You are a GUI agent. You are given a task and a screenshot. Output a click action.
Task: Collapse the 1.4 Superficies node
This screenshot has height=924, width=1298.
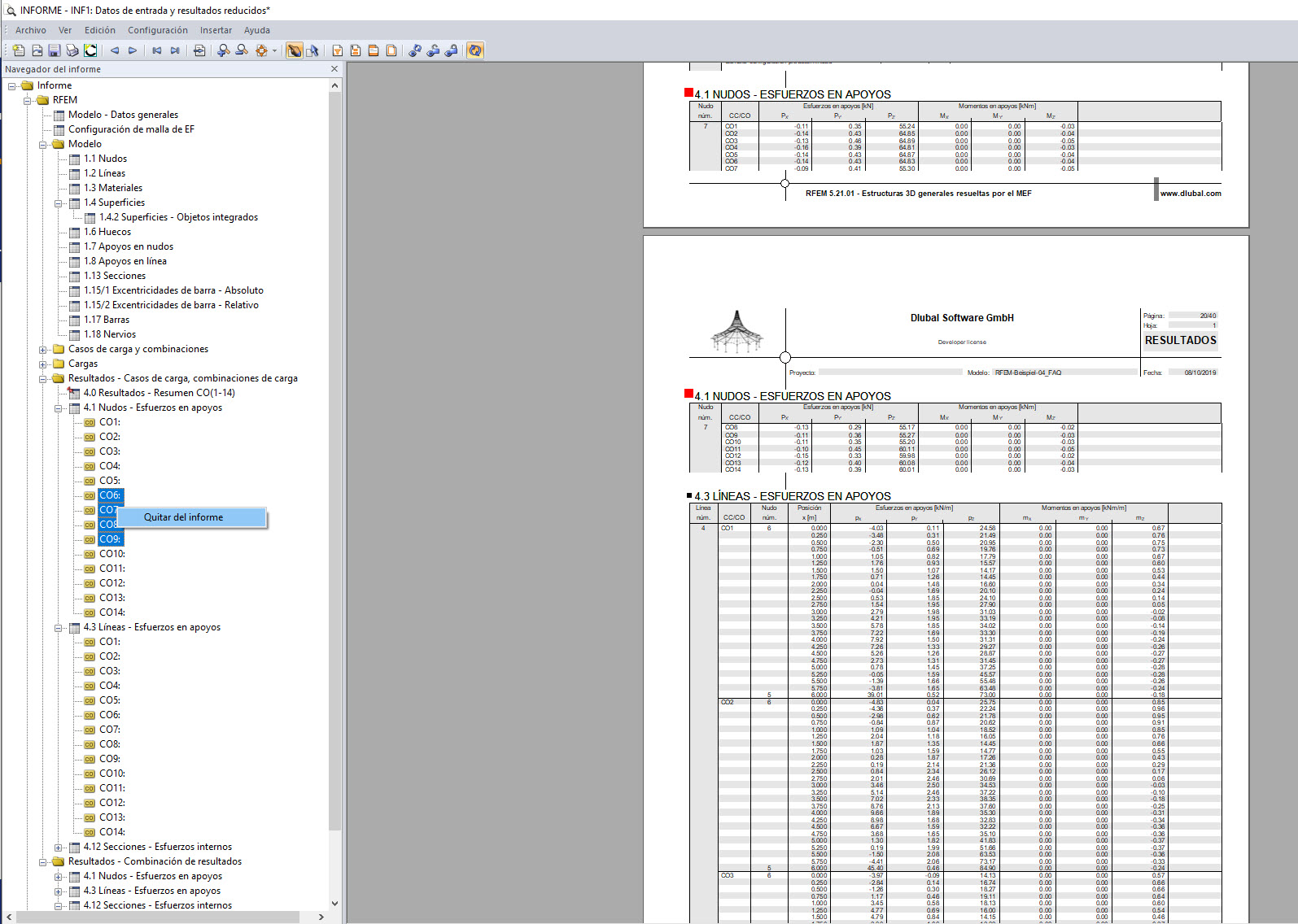click(x=59, y=203)
